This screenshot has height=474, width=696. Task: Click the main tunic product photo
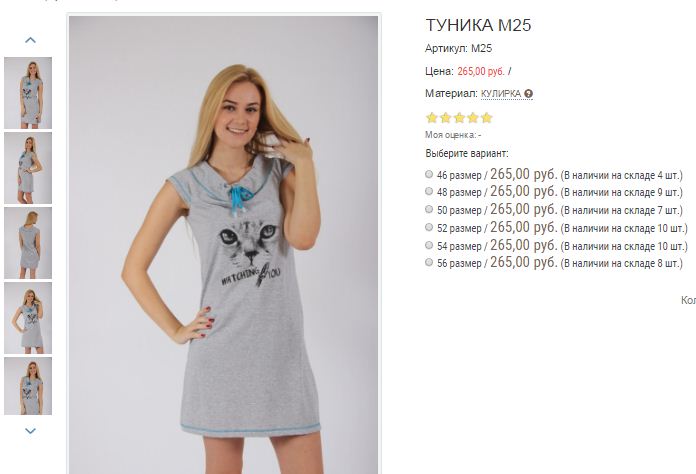click(x=223, y=245)
